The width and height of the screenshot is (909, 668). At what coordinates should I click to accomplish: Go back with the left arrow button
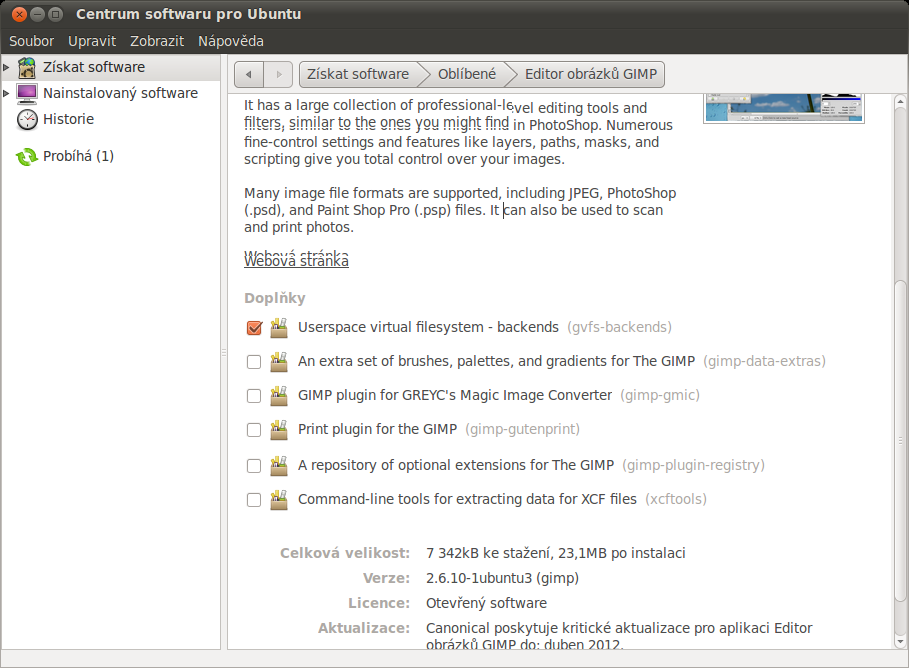(x=249, y=74)
